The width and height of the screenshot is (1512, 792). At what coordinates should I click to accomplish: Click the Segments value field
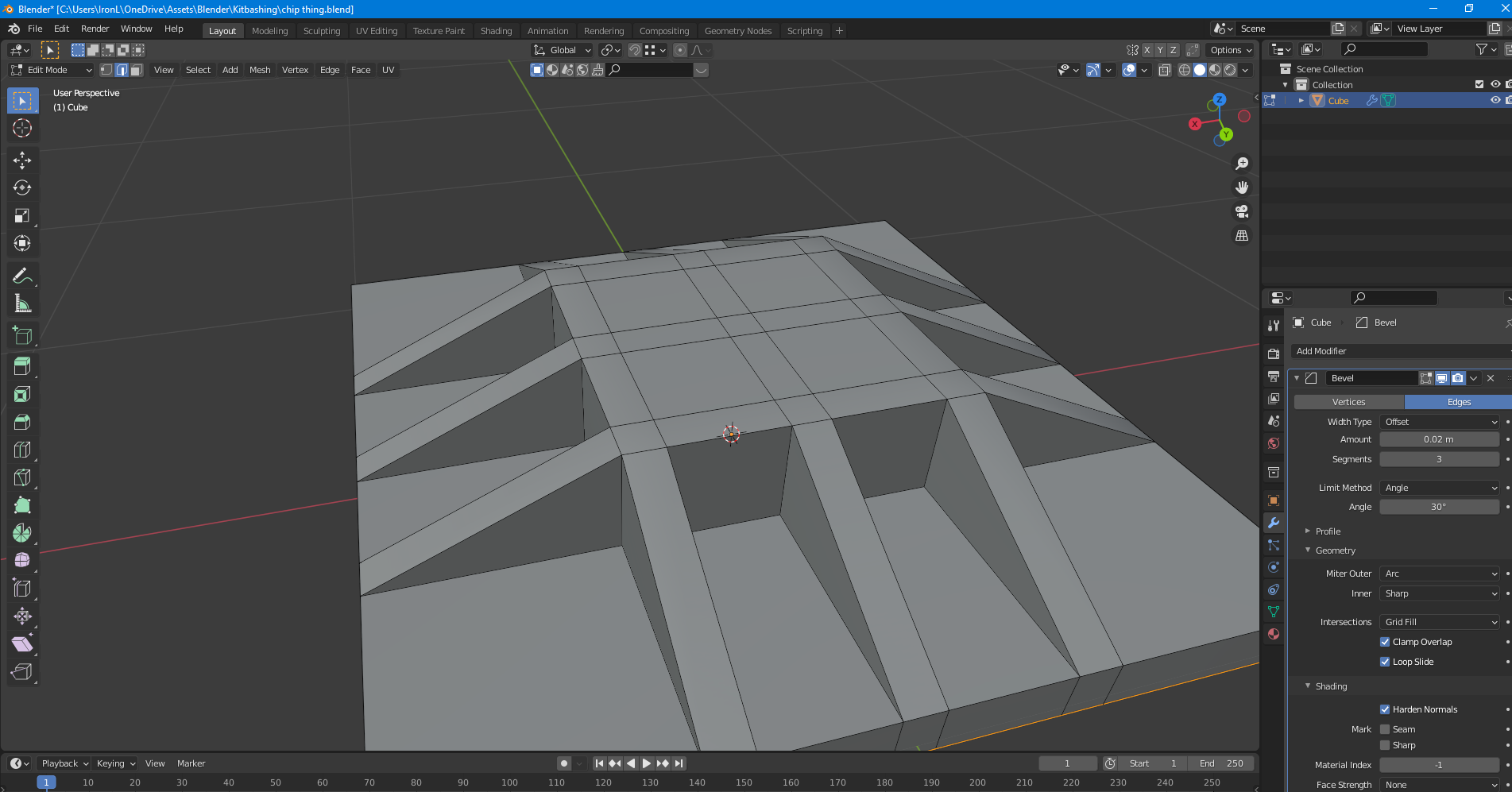click(x=1440, y=459)
